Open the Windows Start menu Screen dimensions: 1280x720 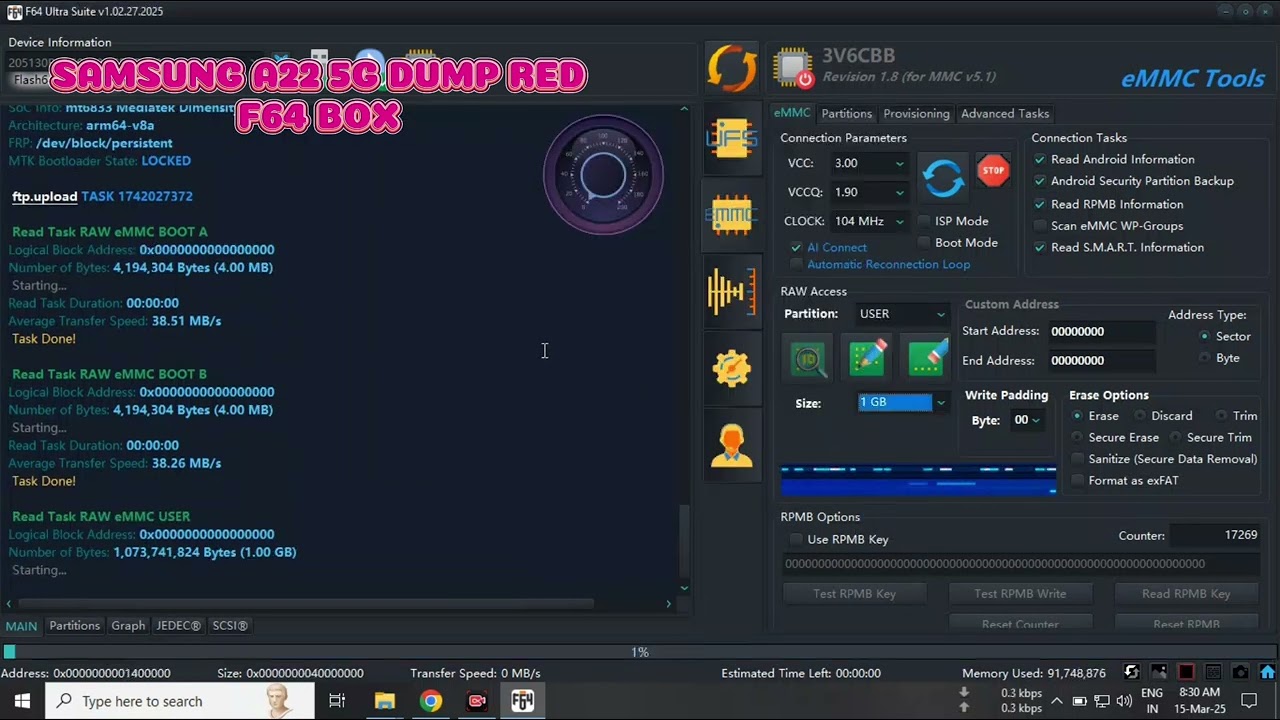[x=22, y=701]
